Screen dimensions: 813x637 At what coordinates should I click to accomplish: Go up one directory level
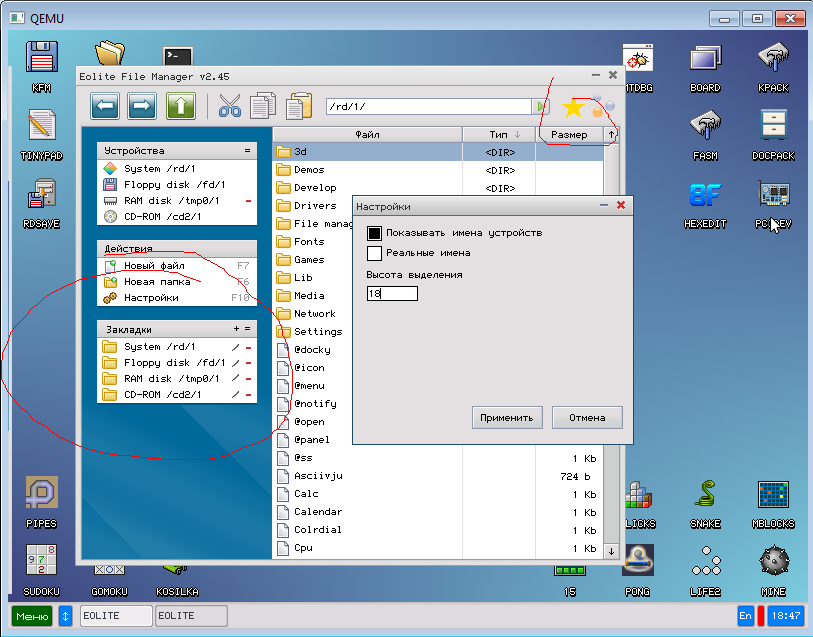pyautogui.click(x=180, y=106)
